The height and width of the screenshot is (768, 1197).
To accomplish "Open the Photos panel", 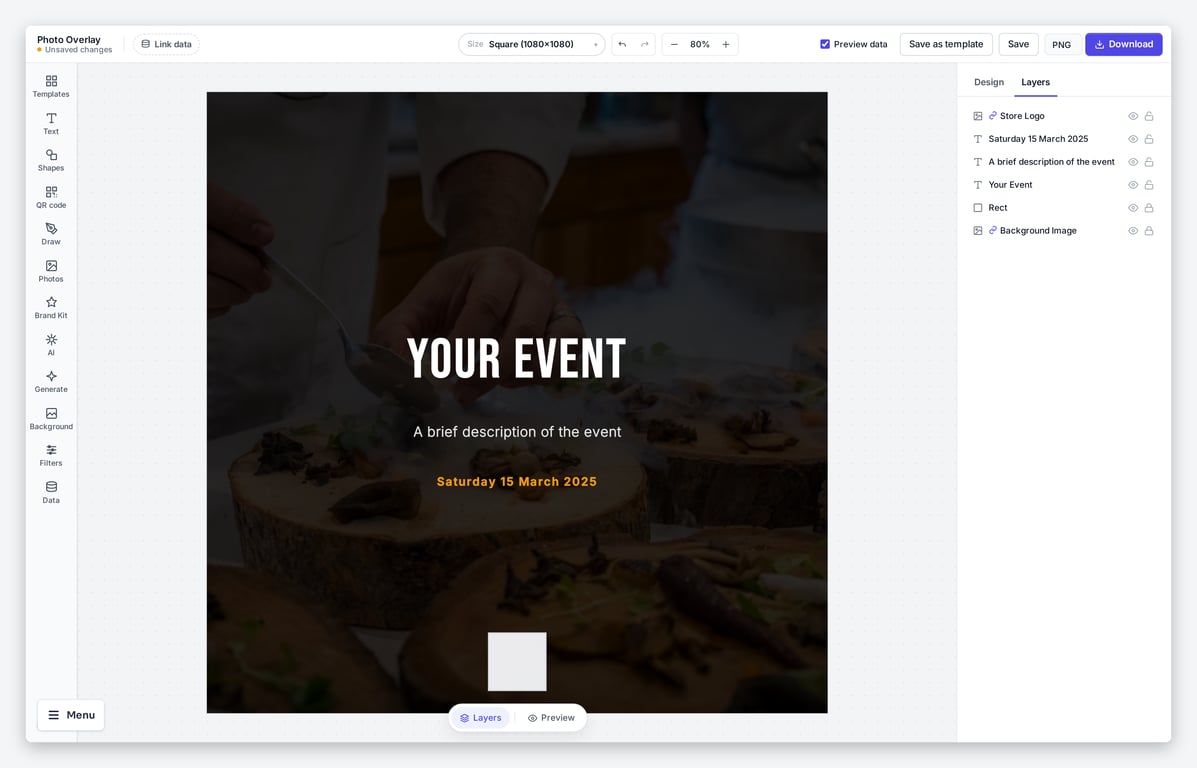I will click(51, 271).
